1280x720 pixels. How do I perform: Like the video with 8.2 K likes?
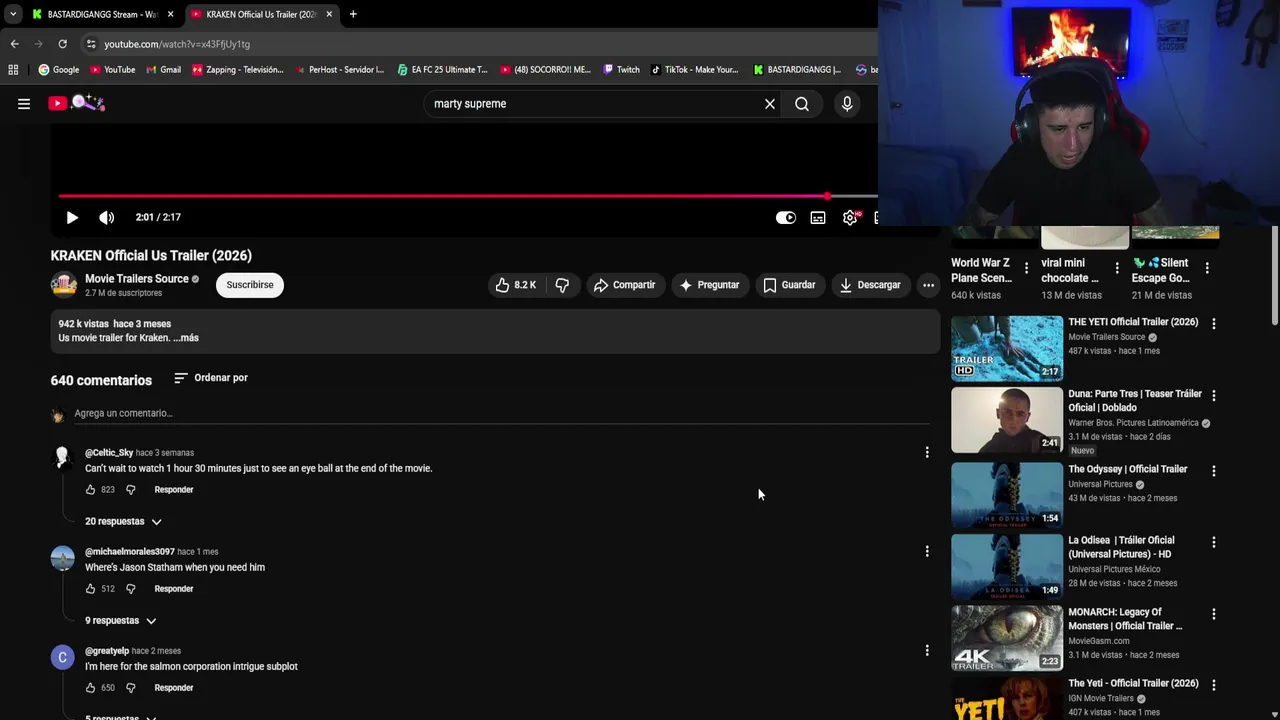(516, 285)
